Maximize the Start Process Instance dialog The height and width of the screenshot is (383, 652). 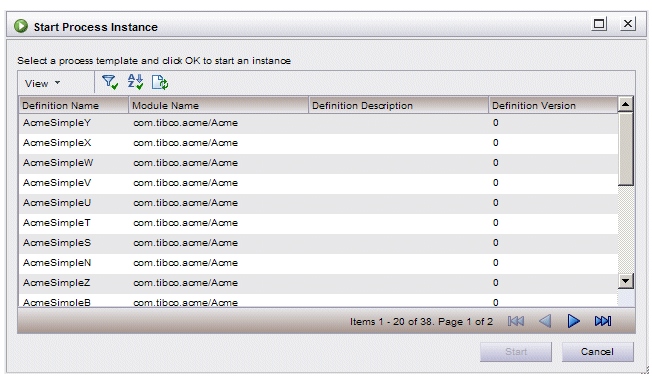pos(599,24)
